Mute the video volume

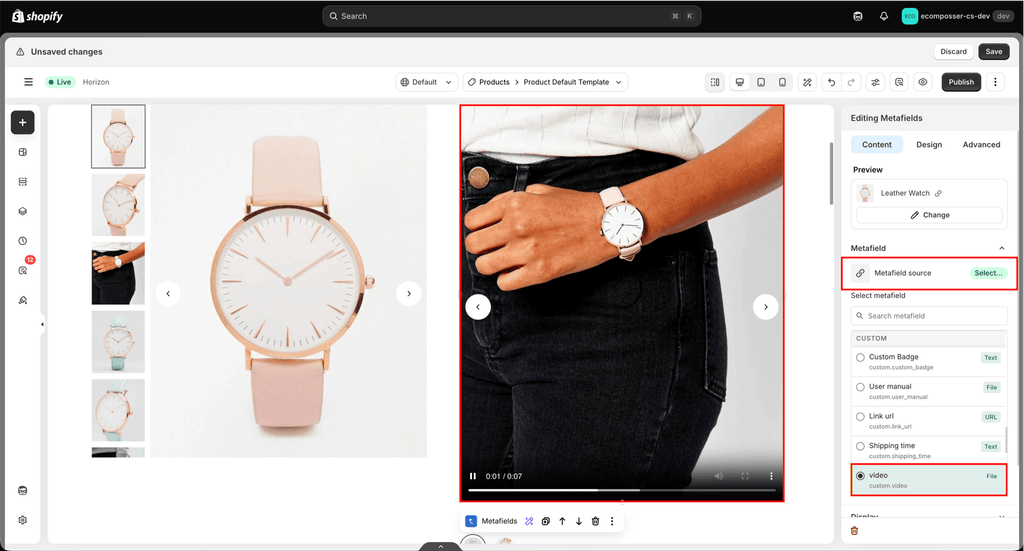click(x=718, y=476)
